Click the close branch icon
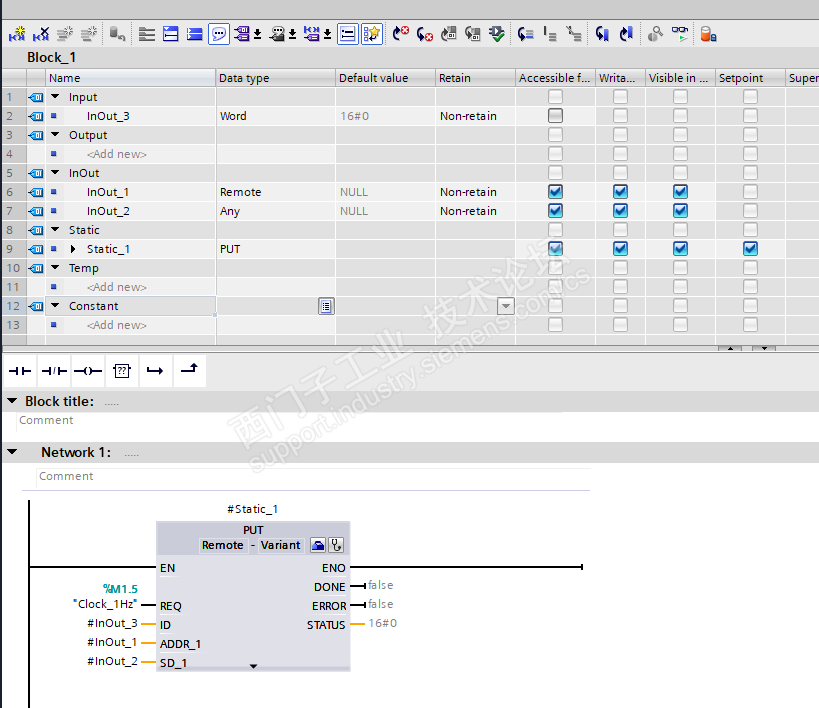 [188, 370]
